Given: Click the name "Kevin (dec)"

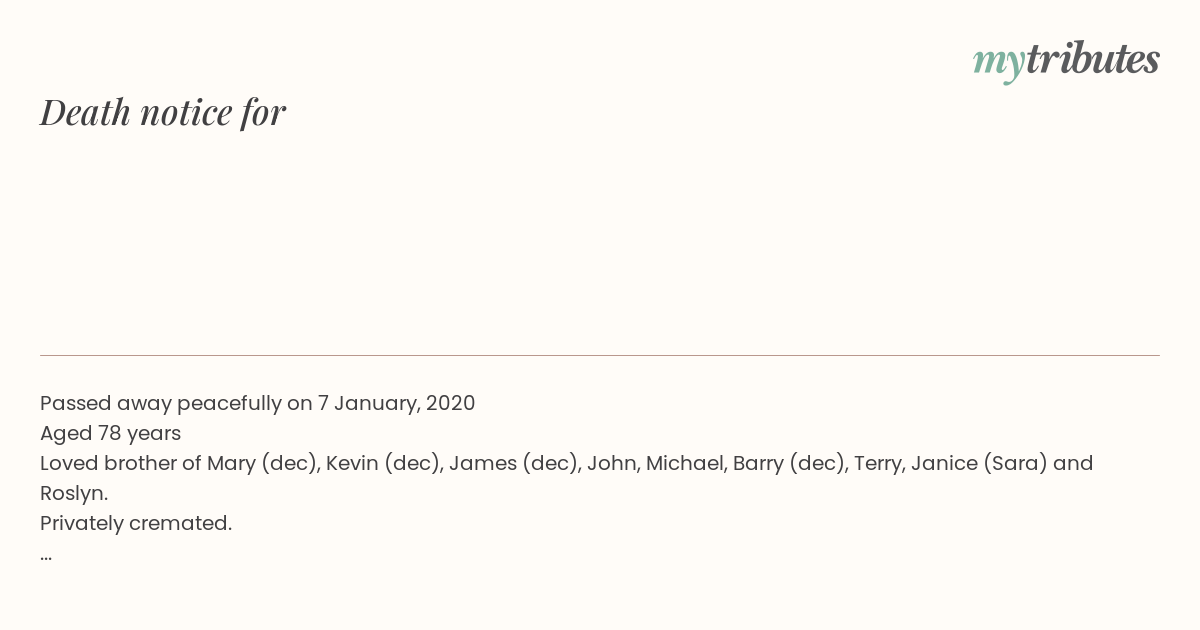Looking at the screenshot, I should (381, 464).
